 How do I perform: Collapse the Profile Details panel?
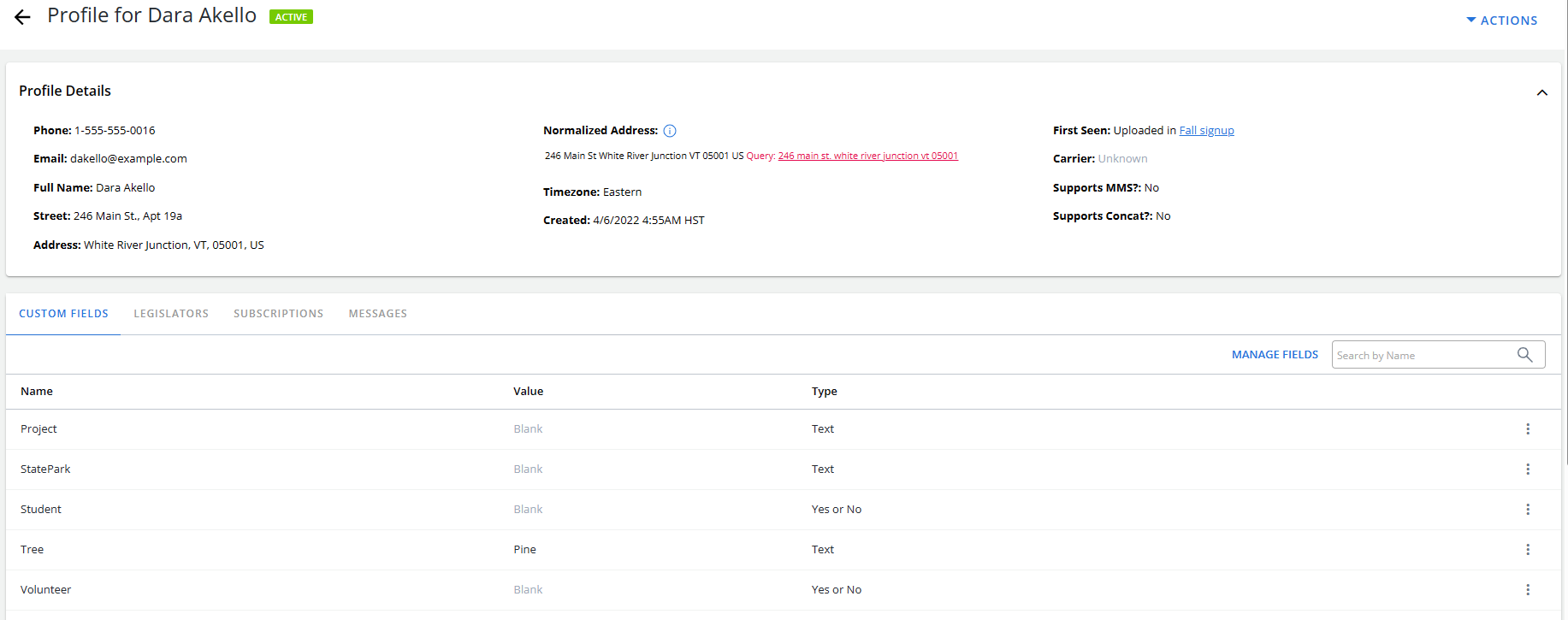1541,92
